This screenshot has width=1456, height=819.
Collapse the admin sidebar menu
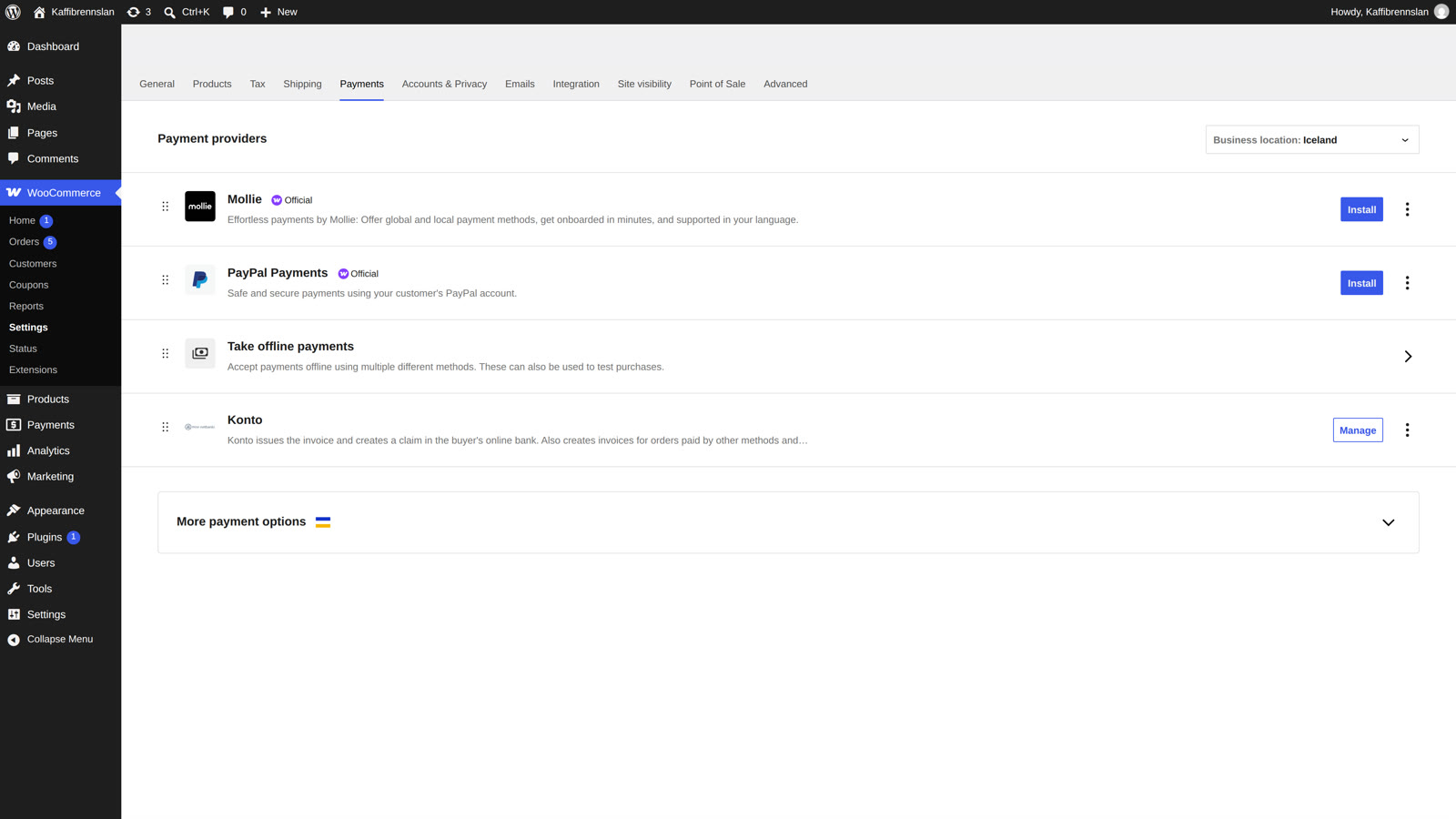pos(60,640)
